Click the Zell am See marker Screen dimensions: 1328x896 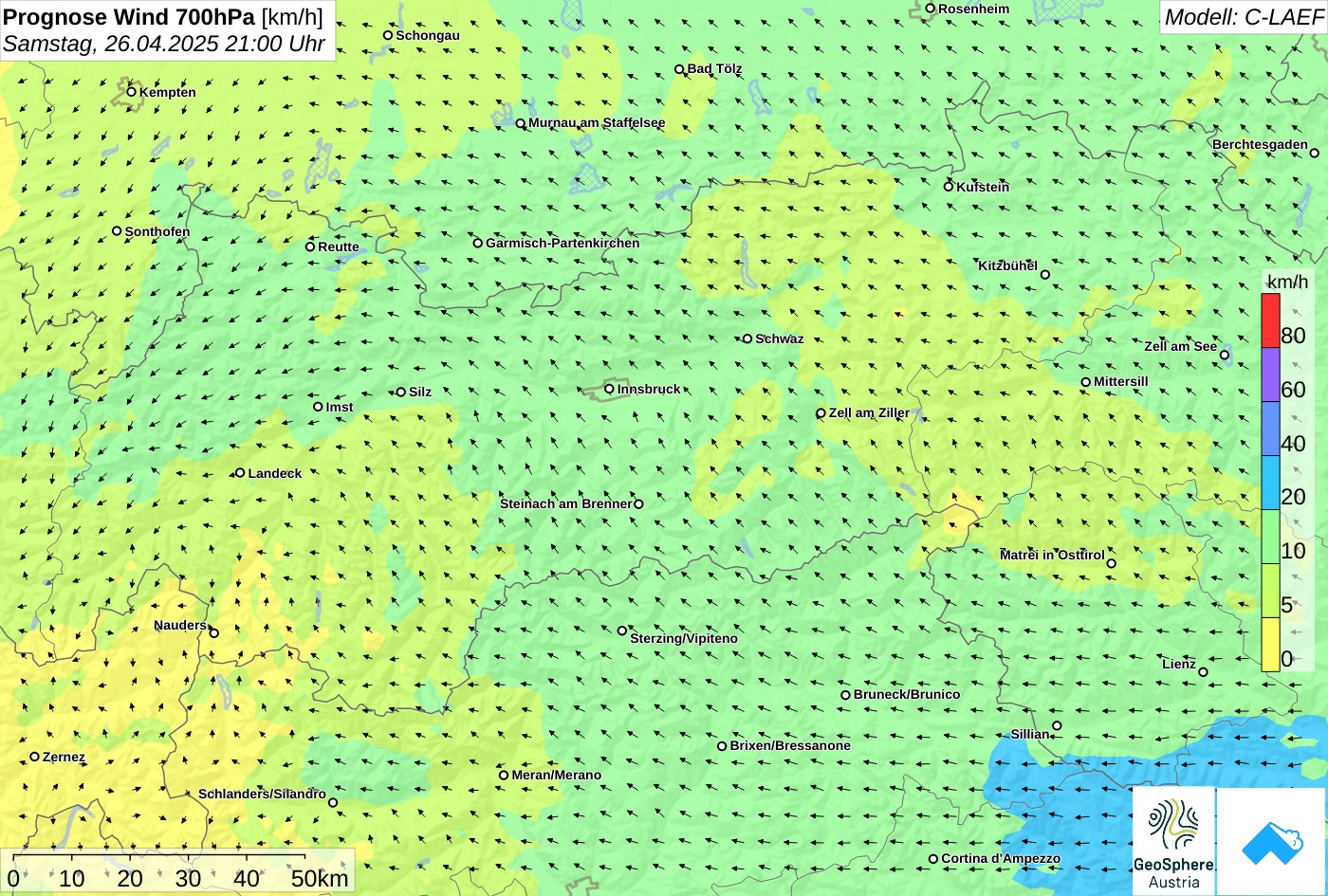1225,356
